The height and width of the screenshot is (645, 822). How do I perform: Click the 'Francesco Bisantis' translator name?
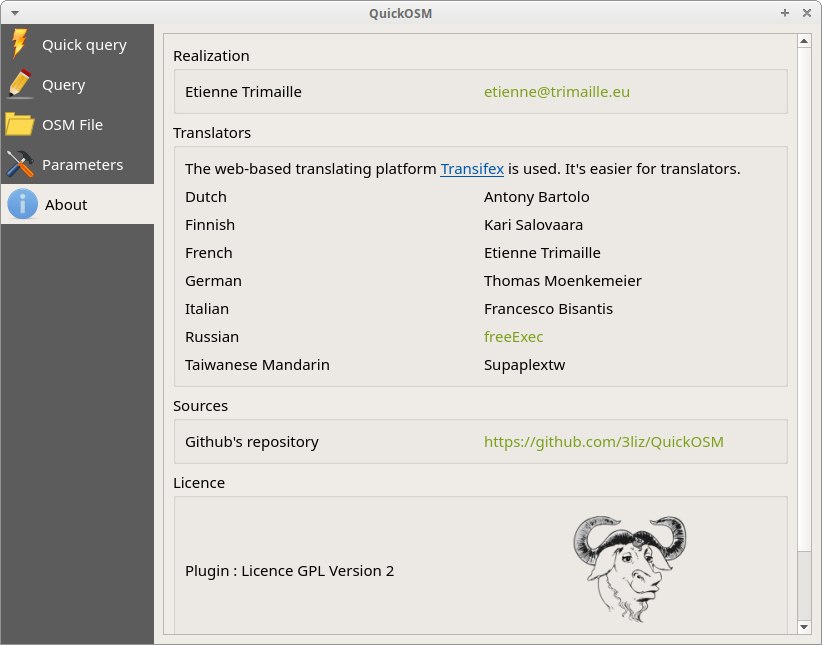(x=548, y=309)
